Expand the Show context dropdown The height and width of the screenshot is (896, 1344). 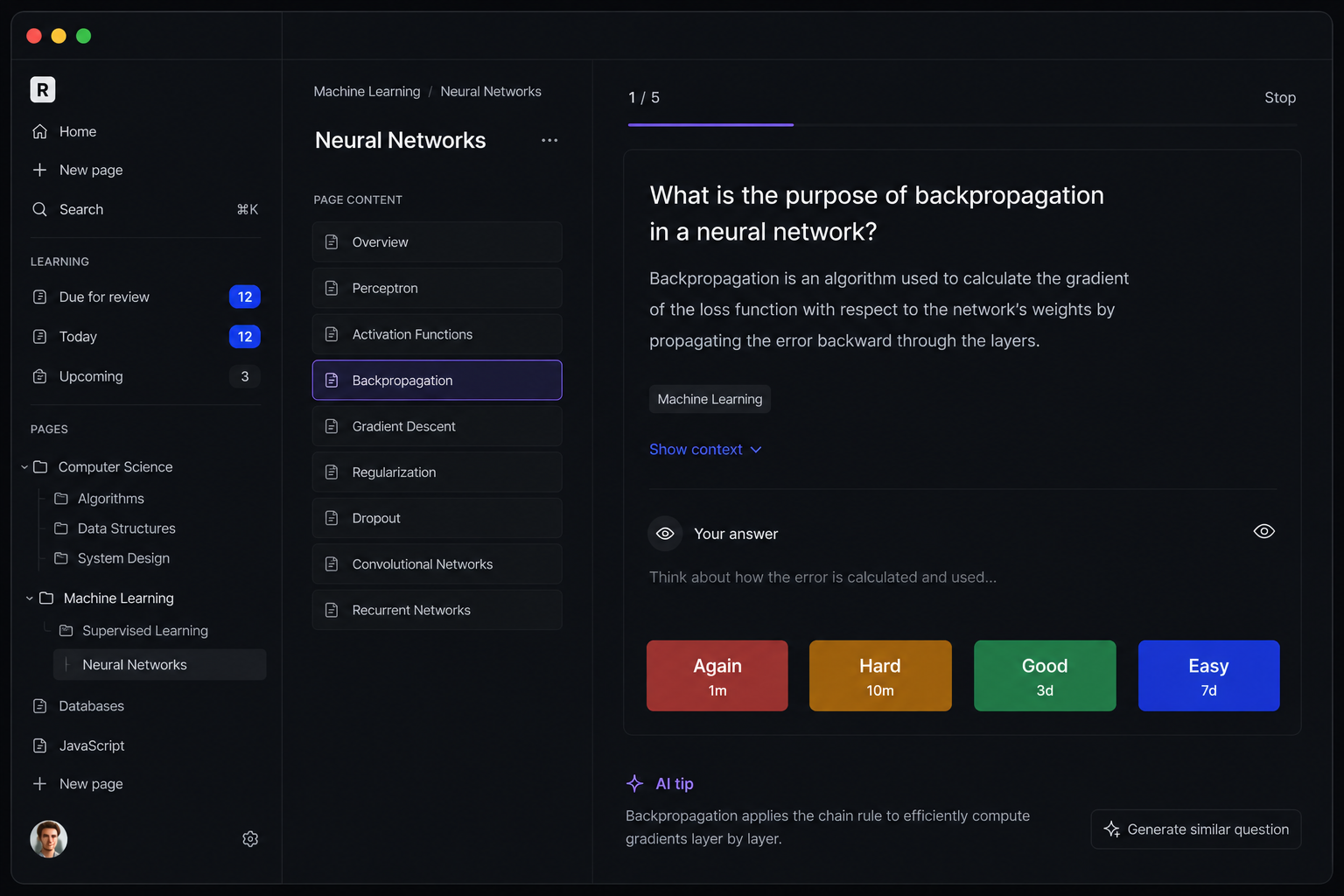coord(705,449)
